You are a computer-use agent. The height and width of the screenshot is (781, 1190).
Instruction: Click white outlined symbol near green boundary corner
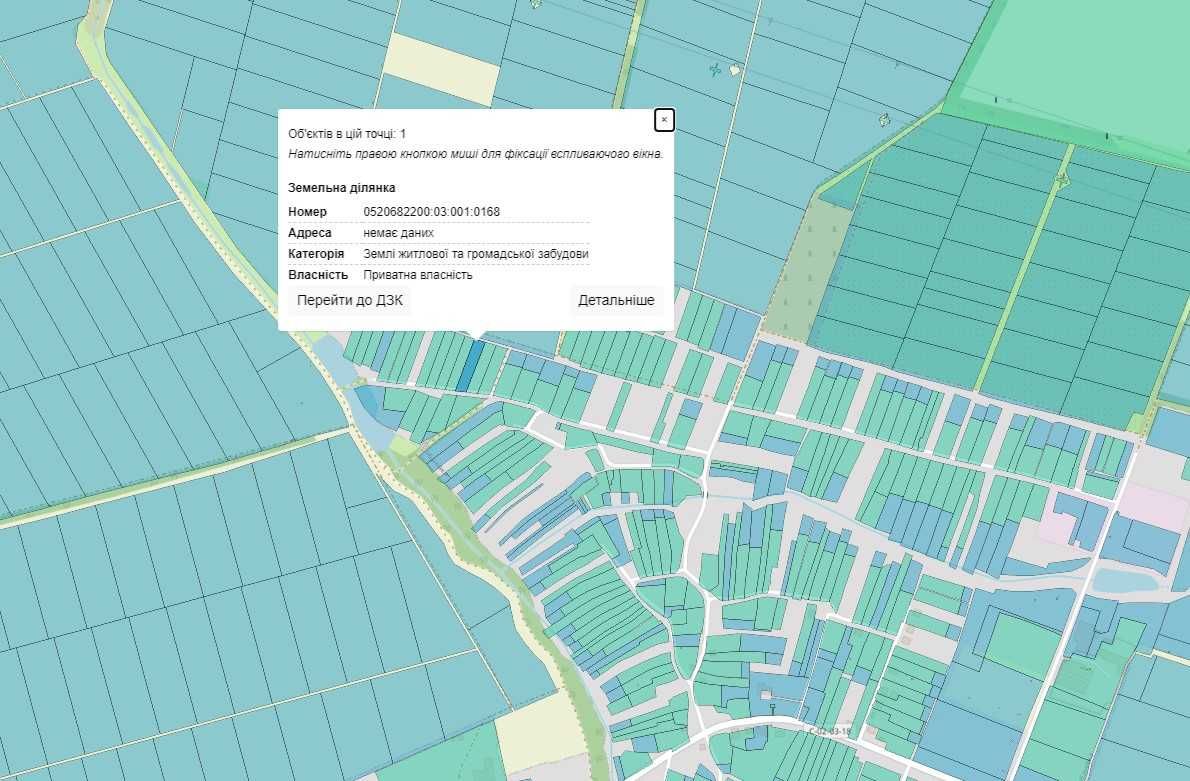click(884, 119)
